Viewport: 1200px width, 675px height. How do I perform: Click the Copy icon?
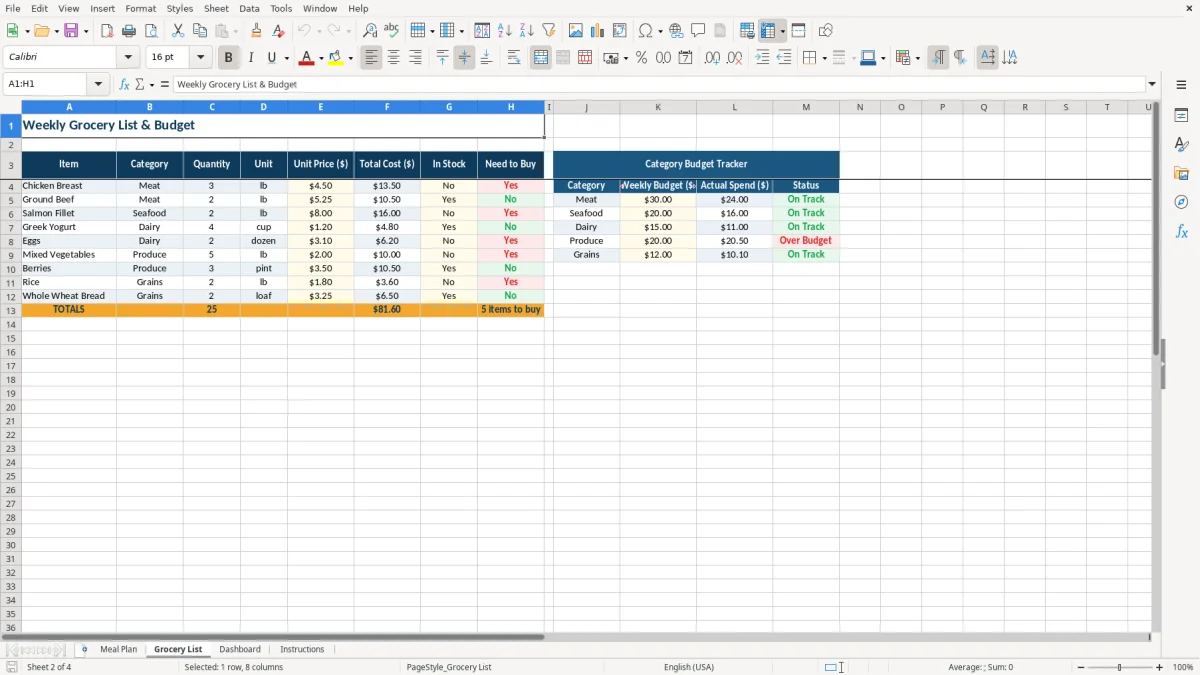pos(199,31)
